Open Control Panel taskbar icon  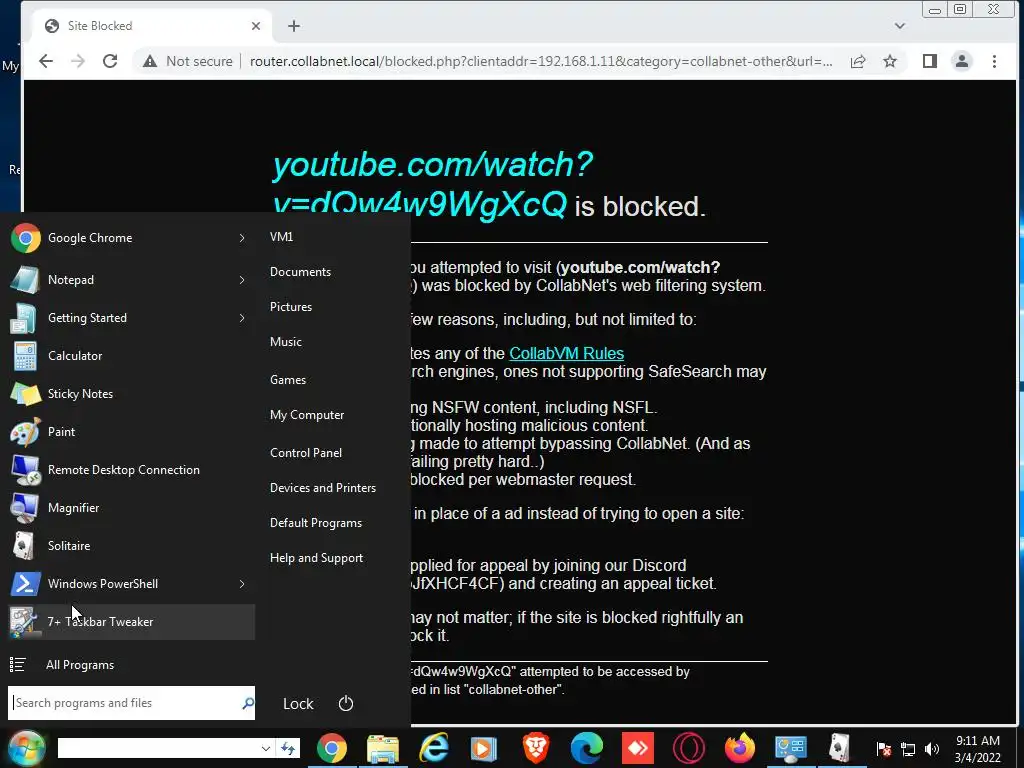click(x=790, y=748)
